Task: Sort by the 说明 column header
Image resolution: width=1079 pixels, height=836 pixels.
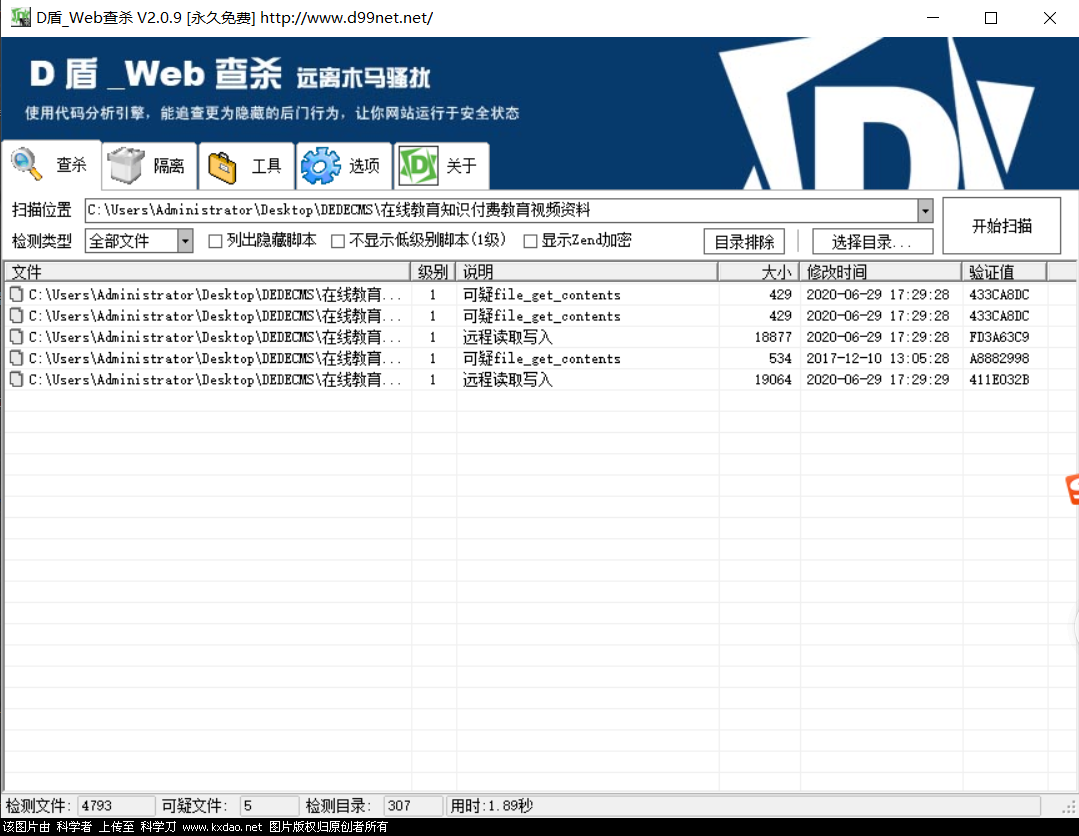Action: pos(587,272)
